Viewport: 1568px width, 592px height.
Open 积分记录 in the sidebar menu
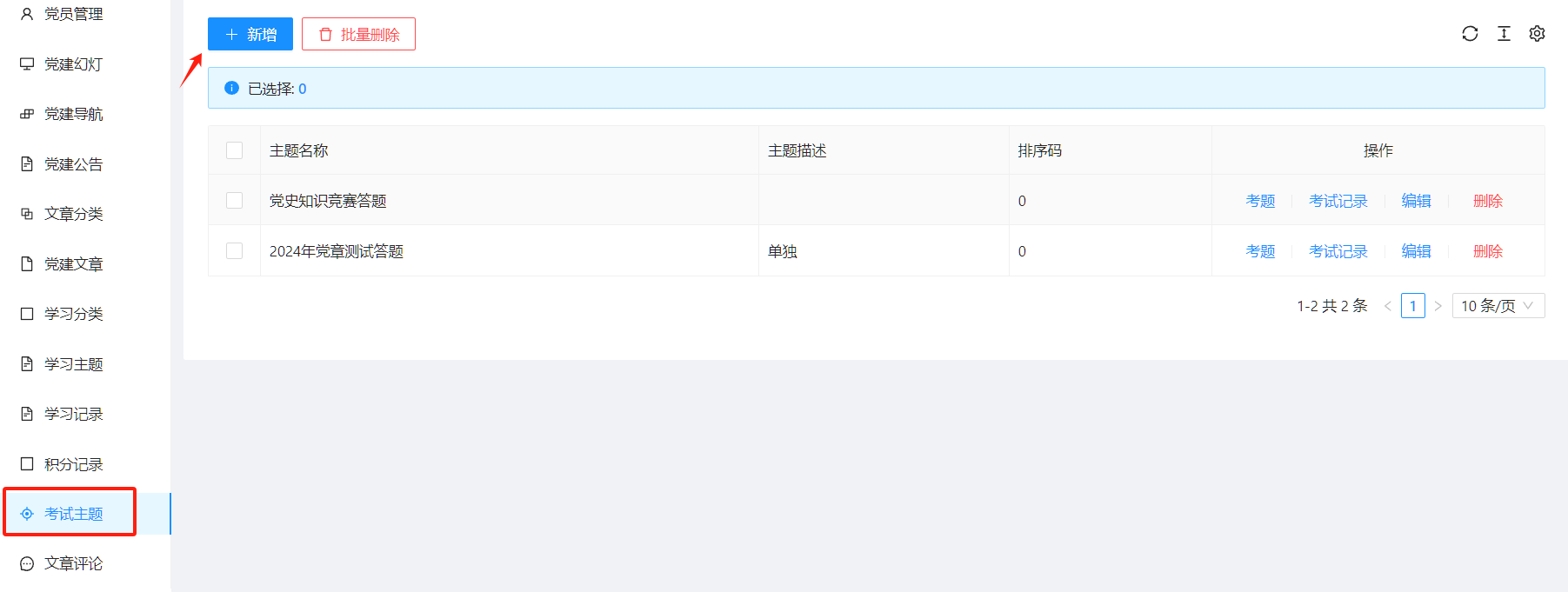point(74,464)
